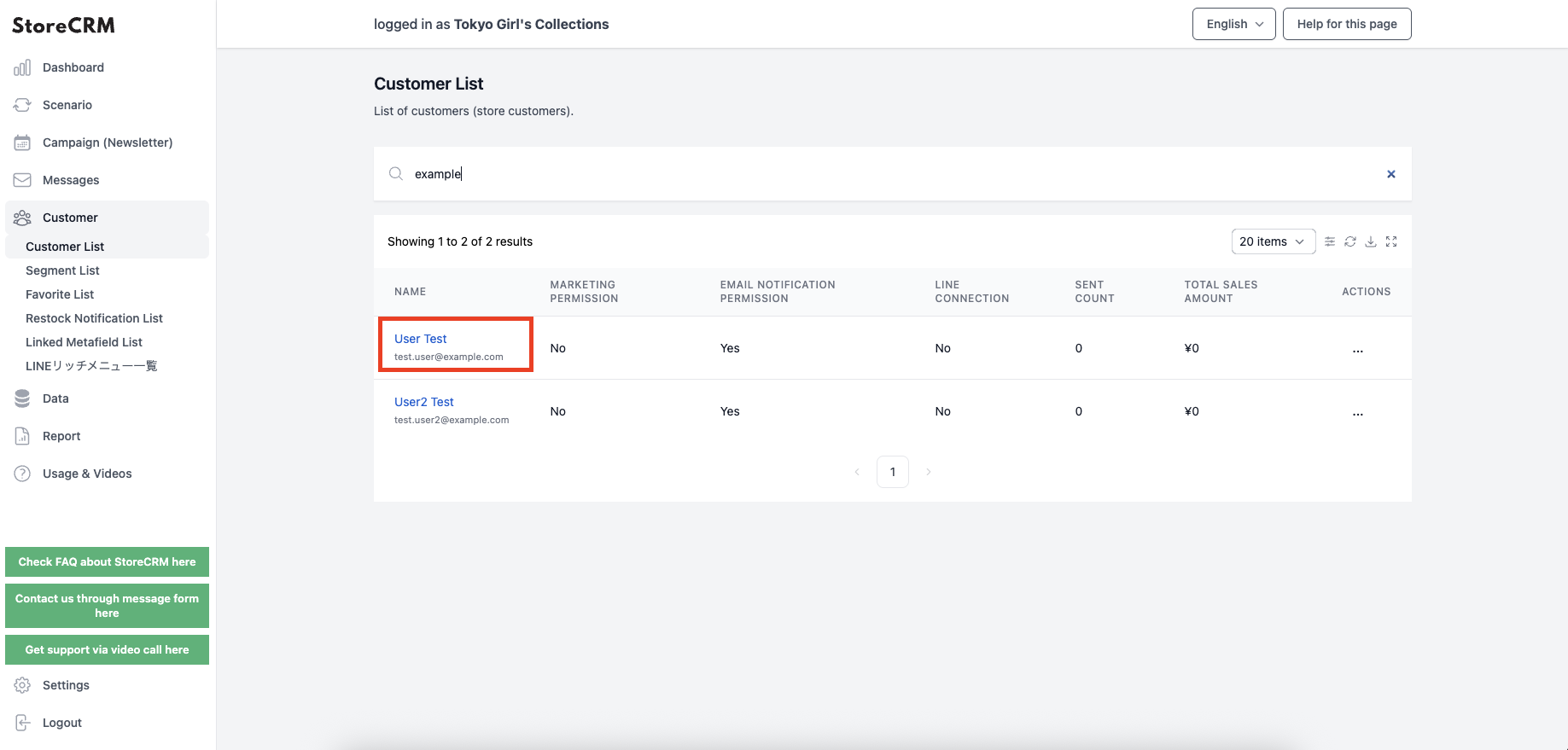Image resolution: width=1568 pixels, height=750 pixels.
Task: Open the User2 Test customer link
Action: 424,402
